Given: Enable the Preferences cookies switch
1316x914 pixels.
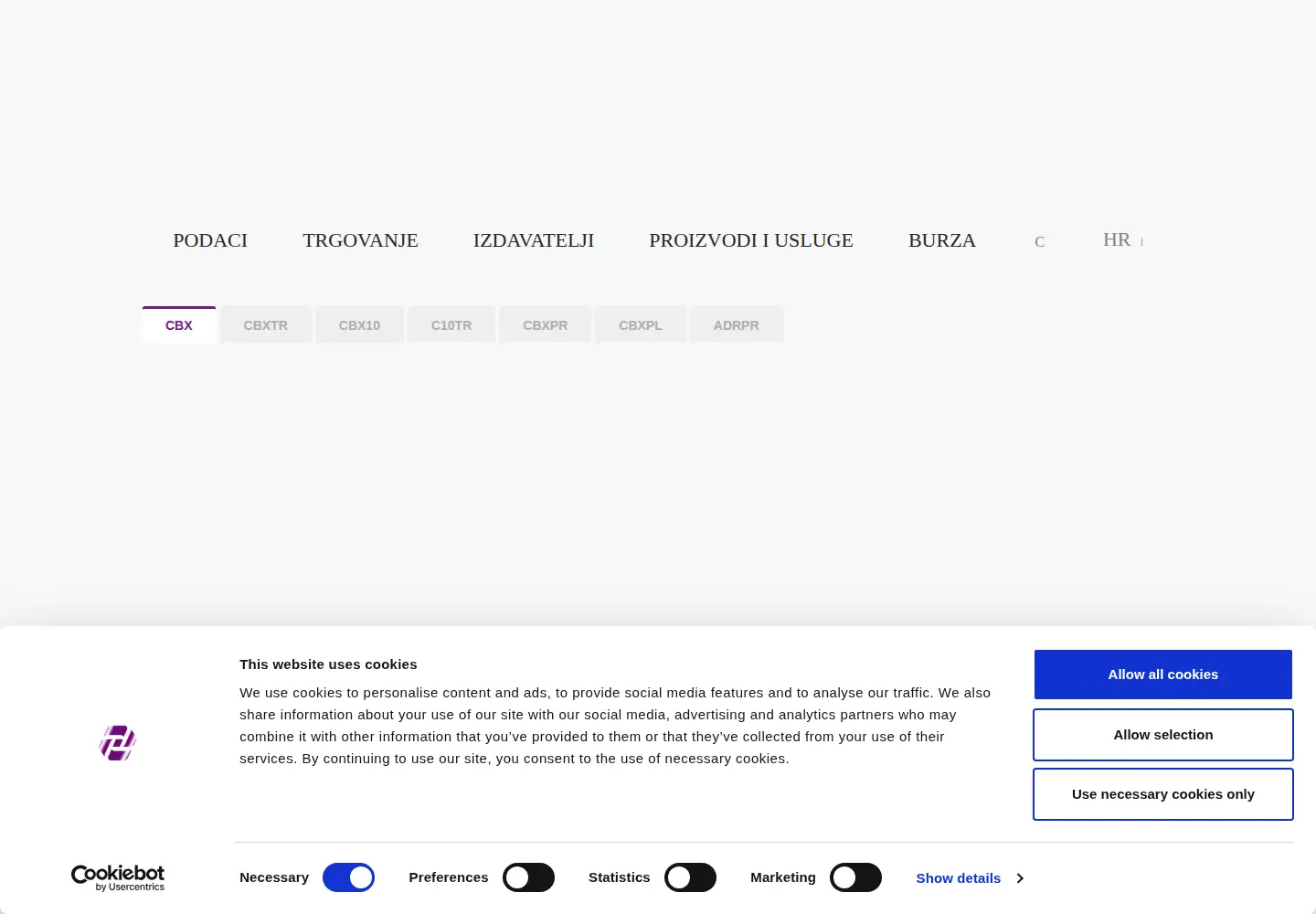Looking at the screenshot, I should pos(528,877).
